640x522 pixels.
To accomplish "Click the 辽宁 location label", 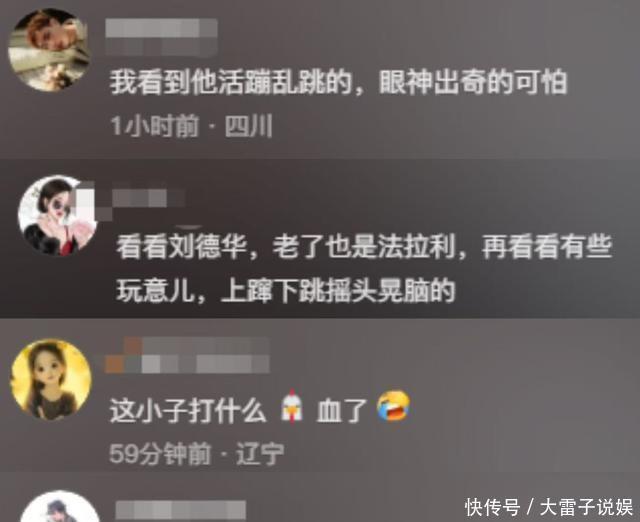I will click(x=260, y=453).
